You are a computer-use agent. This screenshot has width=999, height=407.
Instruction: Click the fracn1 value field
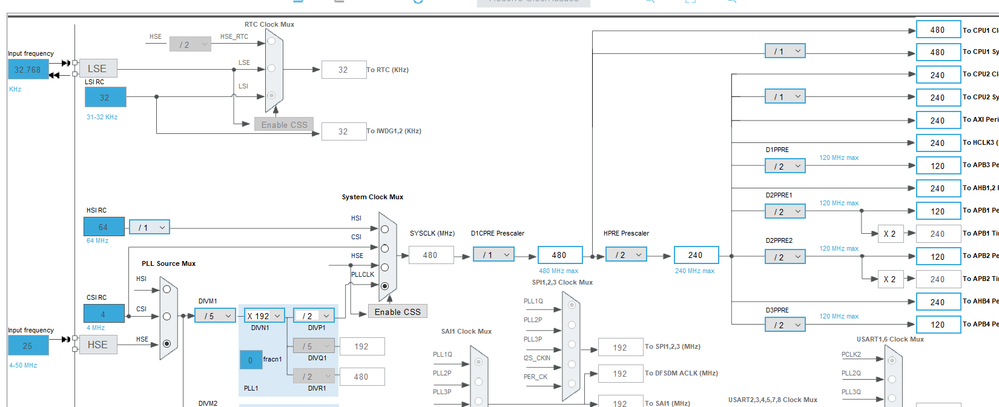click(x=250, y=359)
